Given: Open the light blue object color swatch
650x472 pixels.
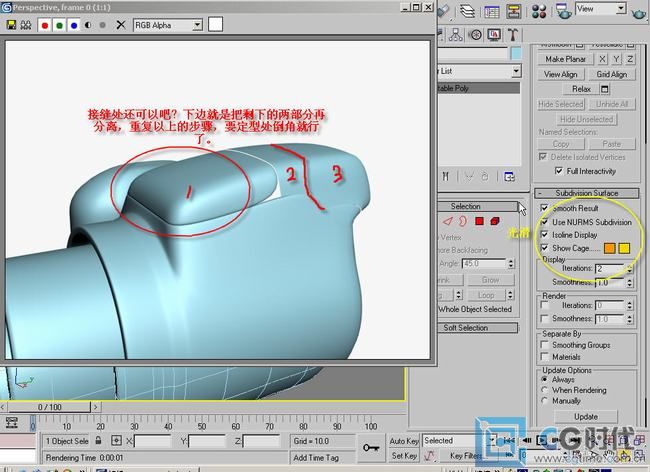Looking at the screenshot, I should click(x=516, y=53).
